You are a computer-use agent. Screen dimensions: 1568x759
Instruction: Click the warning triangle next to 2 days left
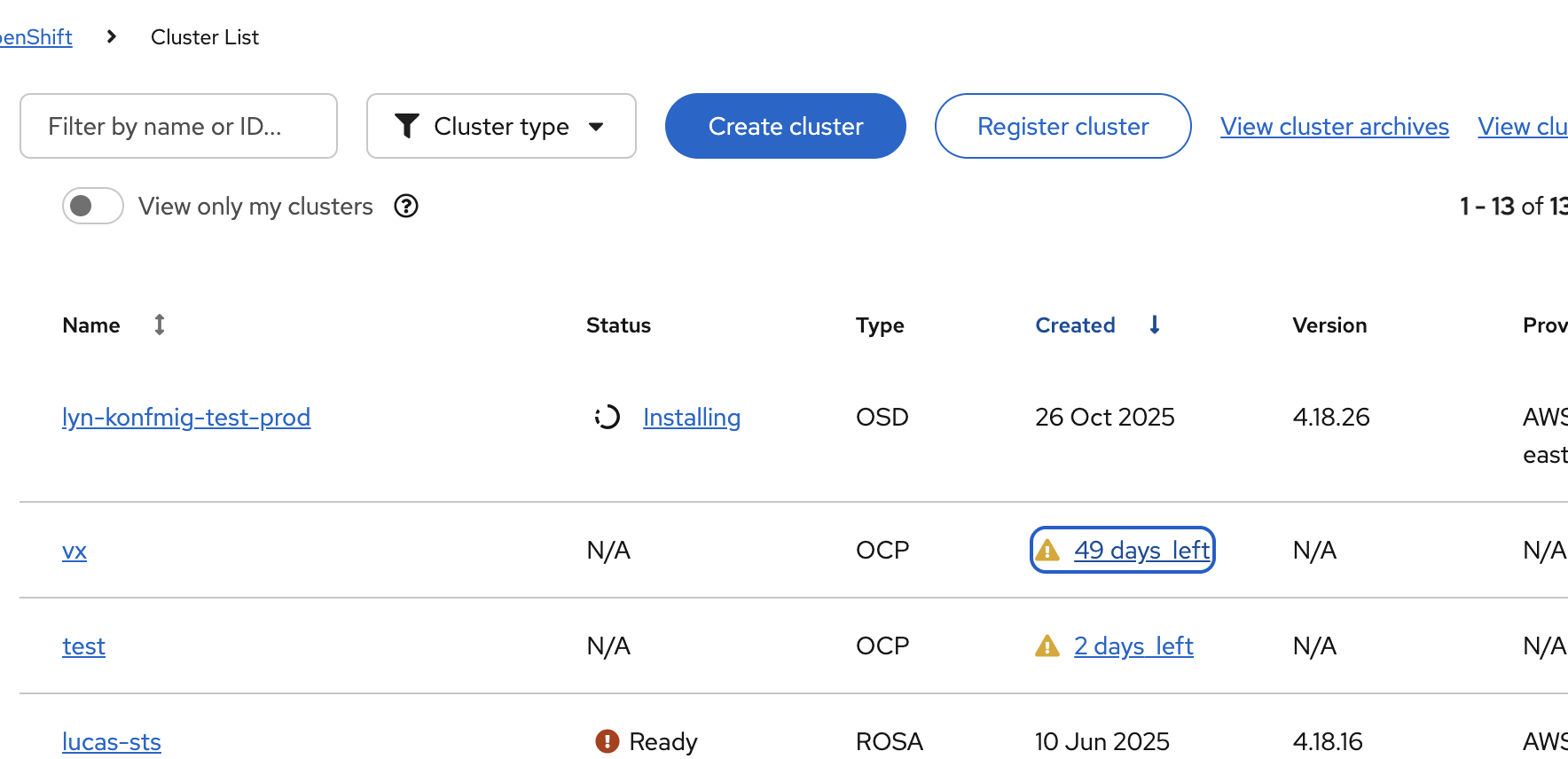1047,646
